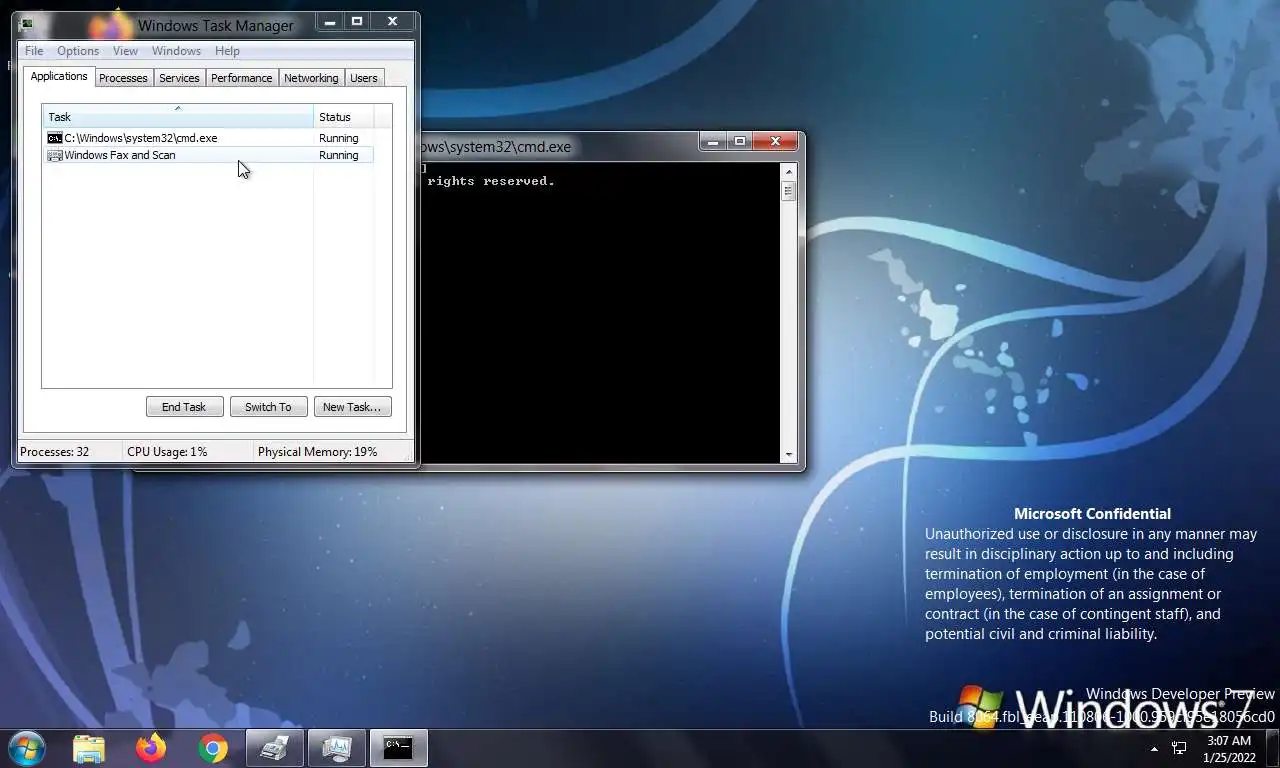1280x768 pixels.
Task: Switch to the Users tab
Action: (364, 78)
